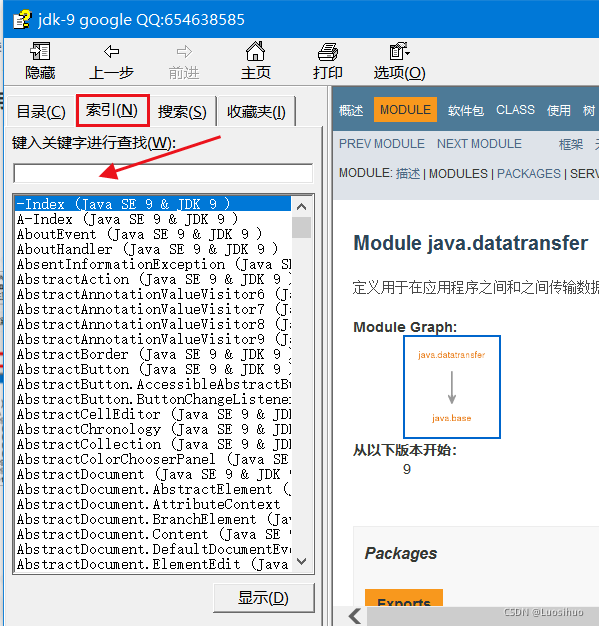
Task: Jump to the 描述 description link
Action: point(408,174)
